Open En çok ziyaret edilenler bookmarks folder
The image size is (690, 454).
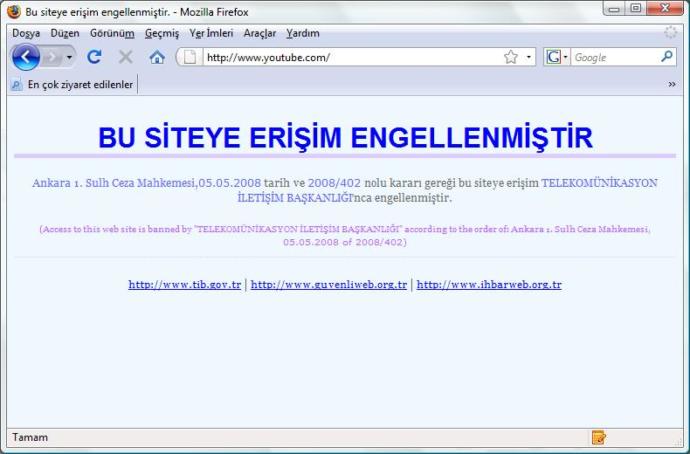tap(72, 84)
